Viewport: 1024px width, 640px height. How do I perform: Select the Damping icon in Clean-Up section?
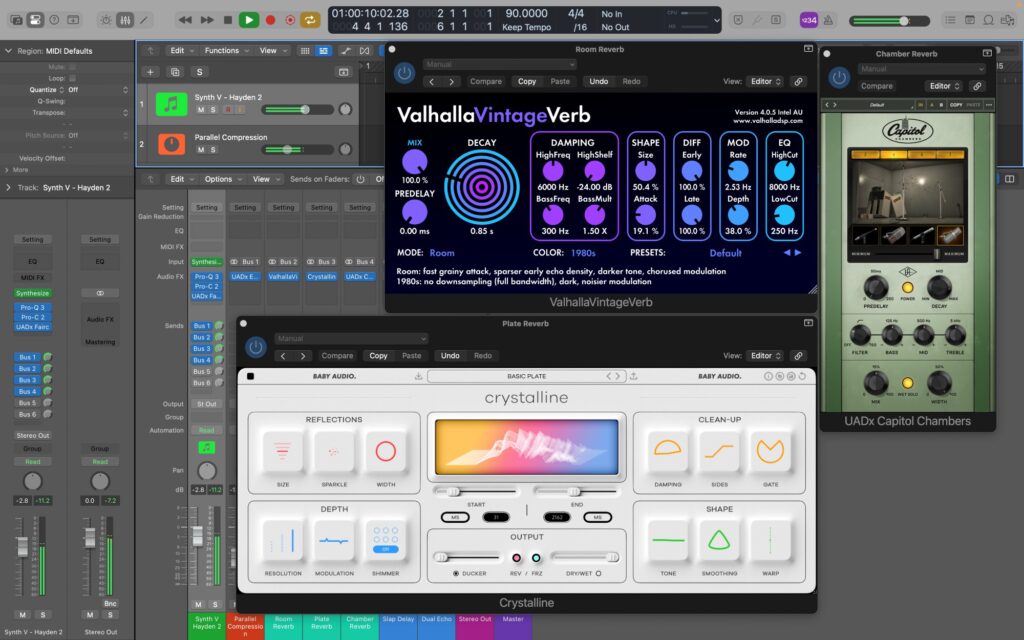pos(667,453)
